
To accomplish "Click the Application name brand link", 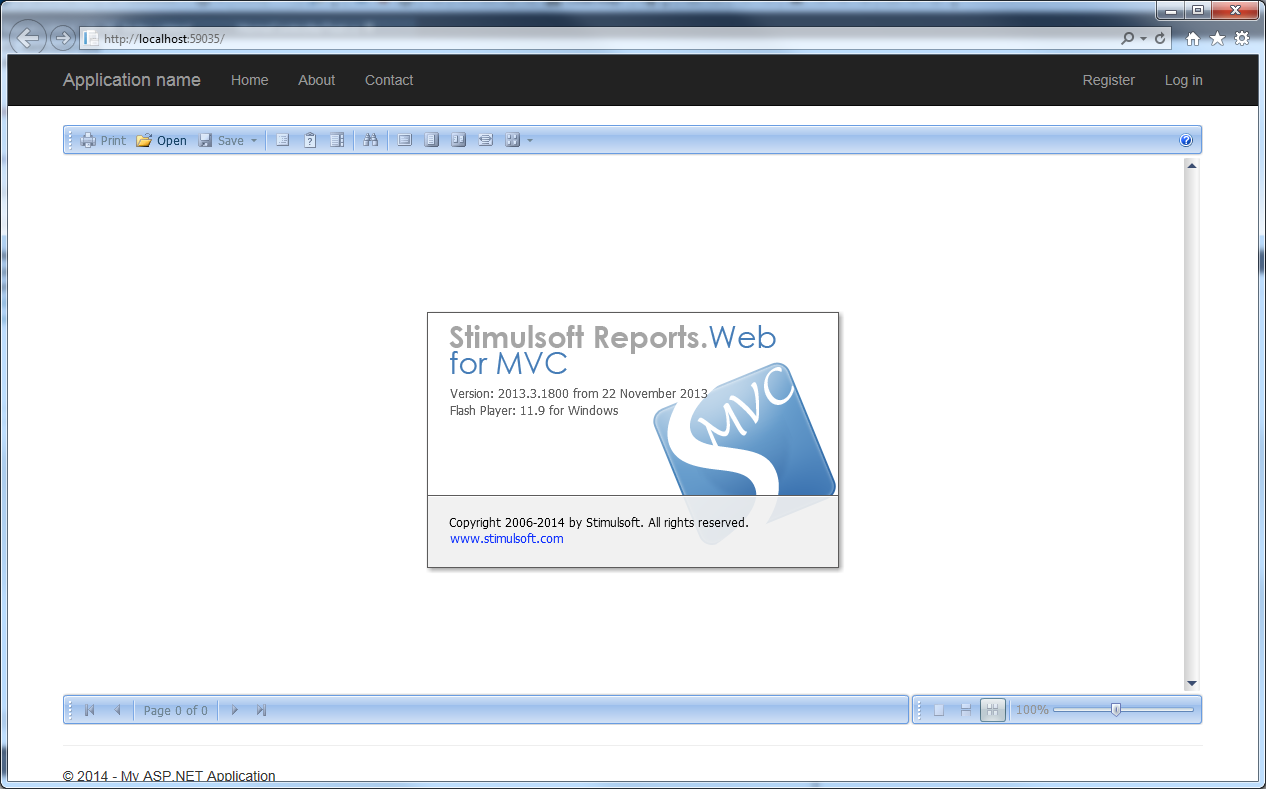I will [x=132, y=80].
